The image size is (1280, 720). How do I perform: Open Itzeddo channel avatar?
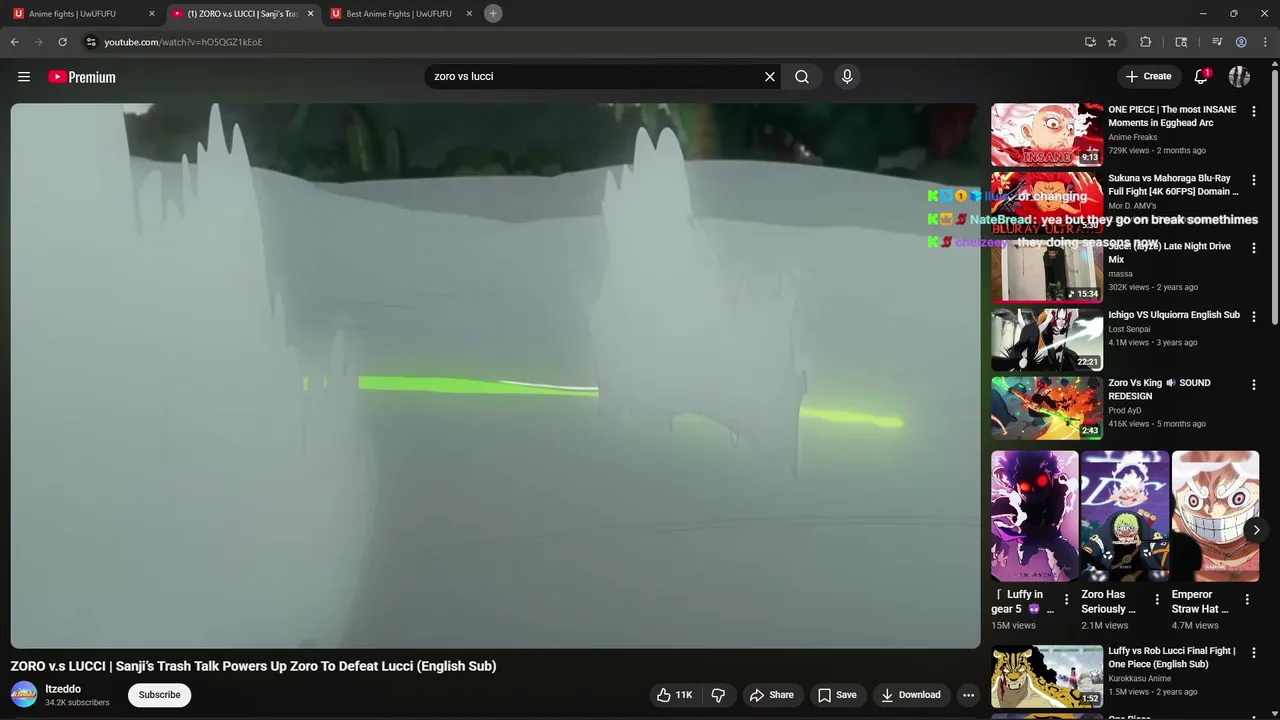tap(24, 694)
